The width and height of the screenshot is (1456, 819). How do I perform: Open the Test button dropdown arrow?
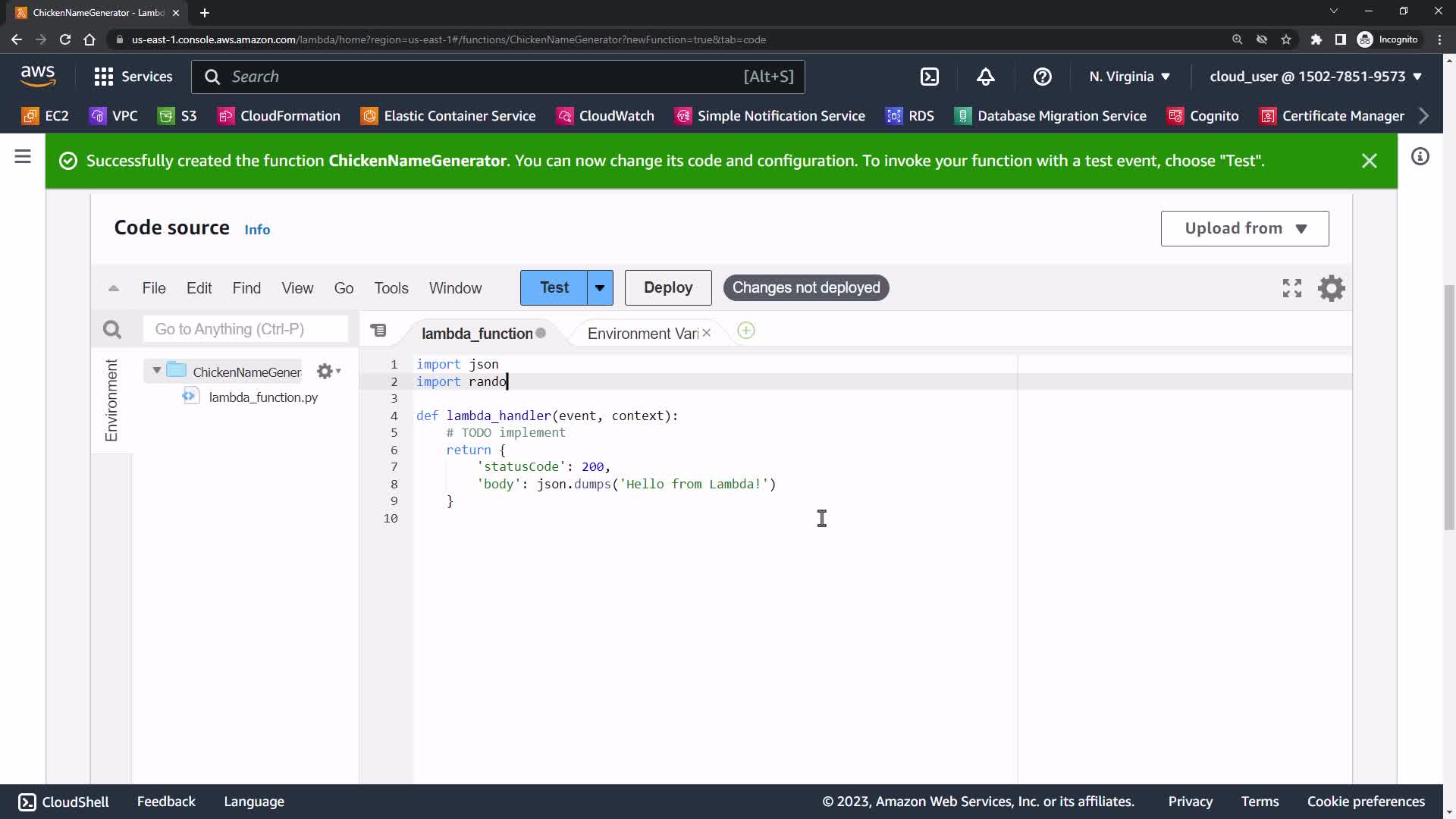point(600,288)
